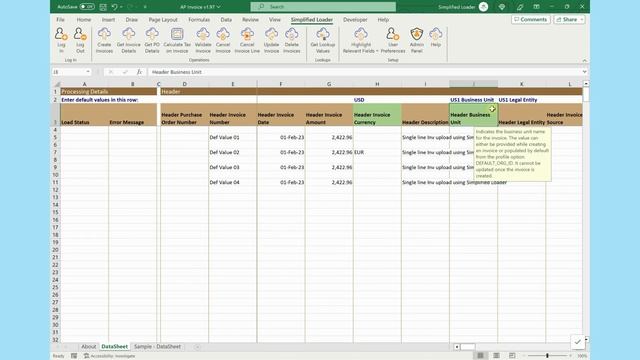Open the File menu

(60, 20)
